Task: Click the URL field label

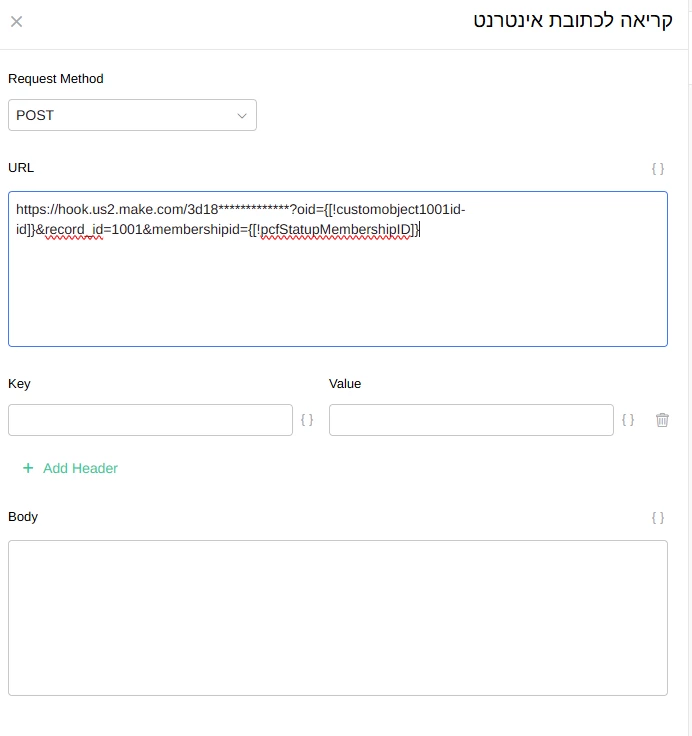Action: click(21, 167)
